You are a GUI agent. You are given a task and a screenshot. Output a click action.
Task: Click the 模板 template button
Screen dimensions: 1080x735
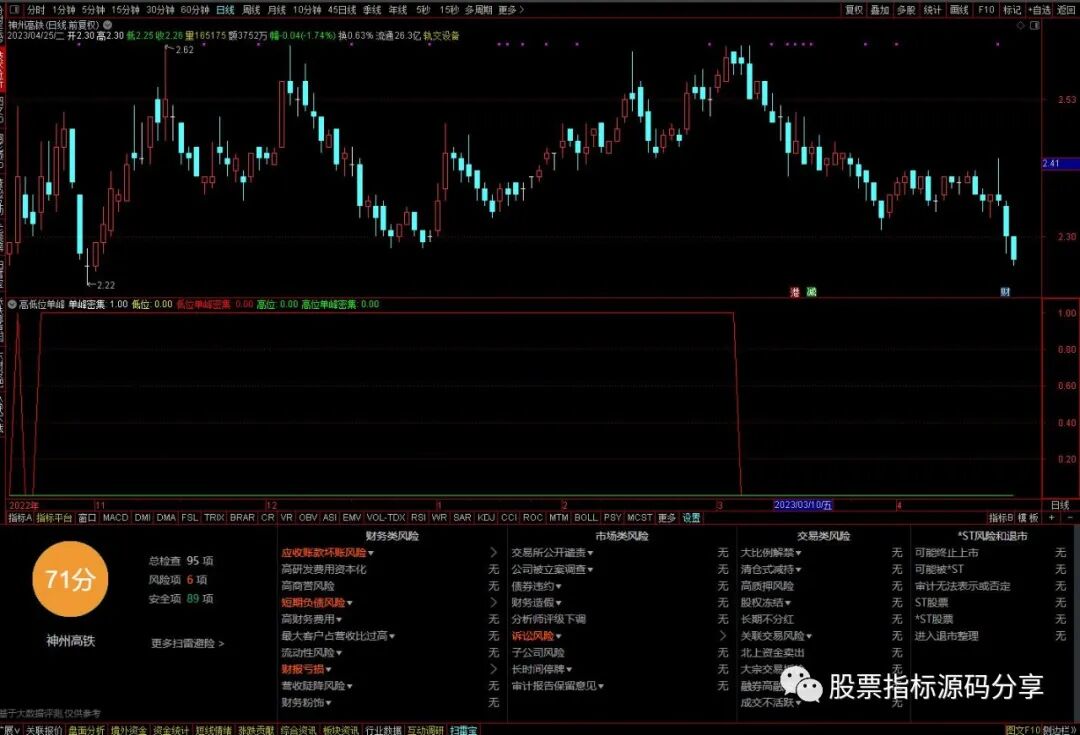click(1028, 517)
